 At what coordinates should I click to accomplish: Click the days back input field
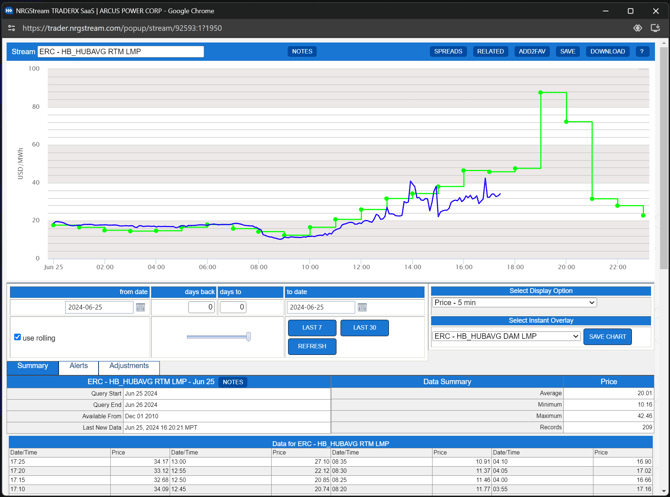tap(201, 307)
